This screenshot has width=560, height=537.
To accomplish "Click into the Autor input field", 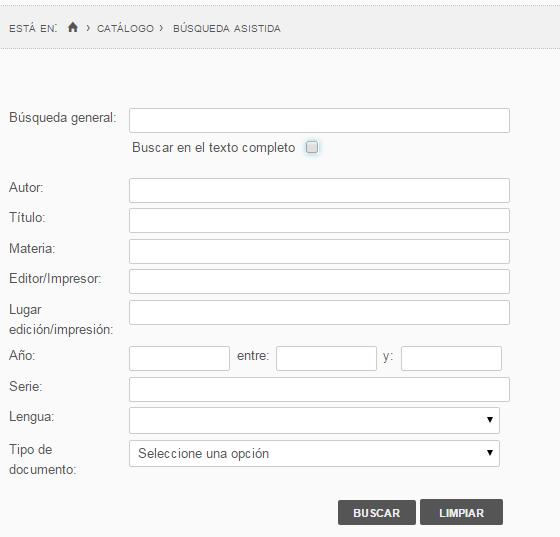I will 319,191.
